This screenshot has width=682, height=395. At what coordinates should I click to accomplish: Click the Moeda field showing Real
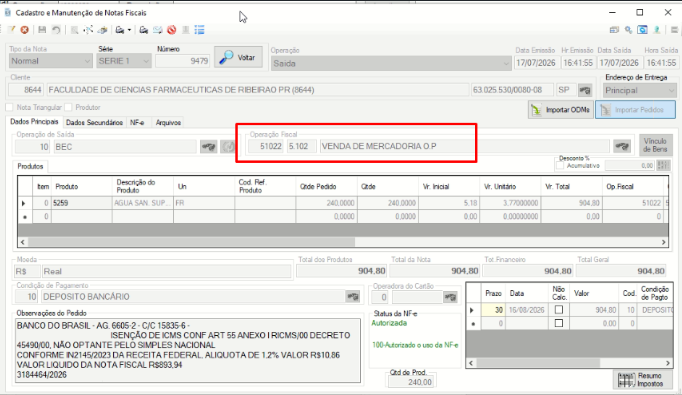[x=167, y=271]
